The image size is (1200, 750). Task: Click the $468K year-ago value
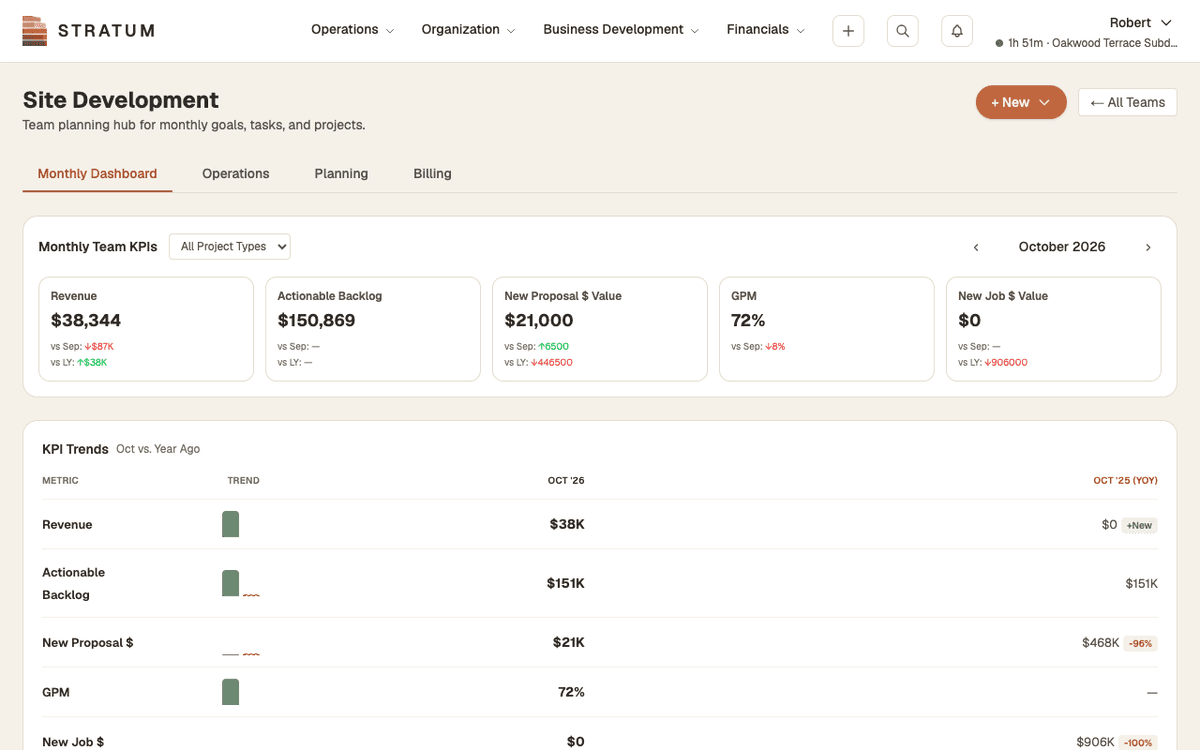(x=1100, y=643)
